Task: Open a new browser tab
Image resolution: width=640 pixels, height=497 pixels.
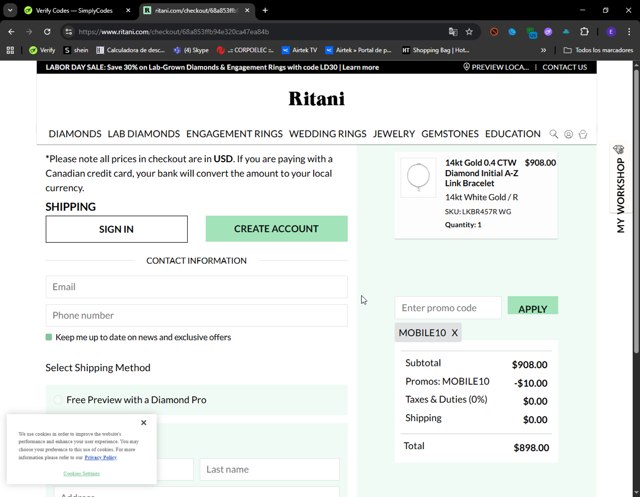Action: point(265,11)
